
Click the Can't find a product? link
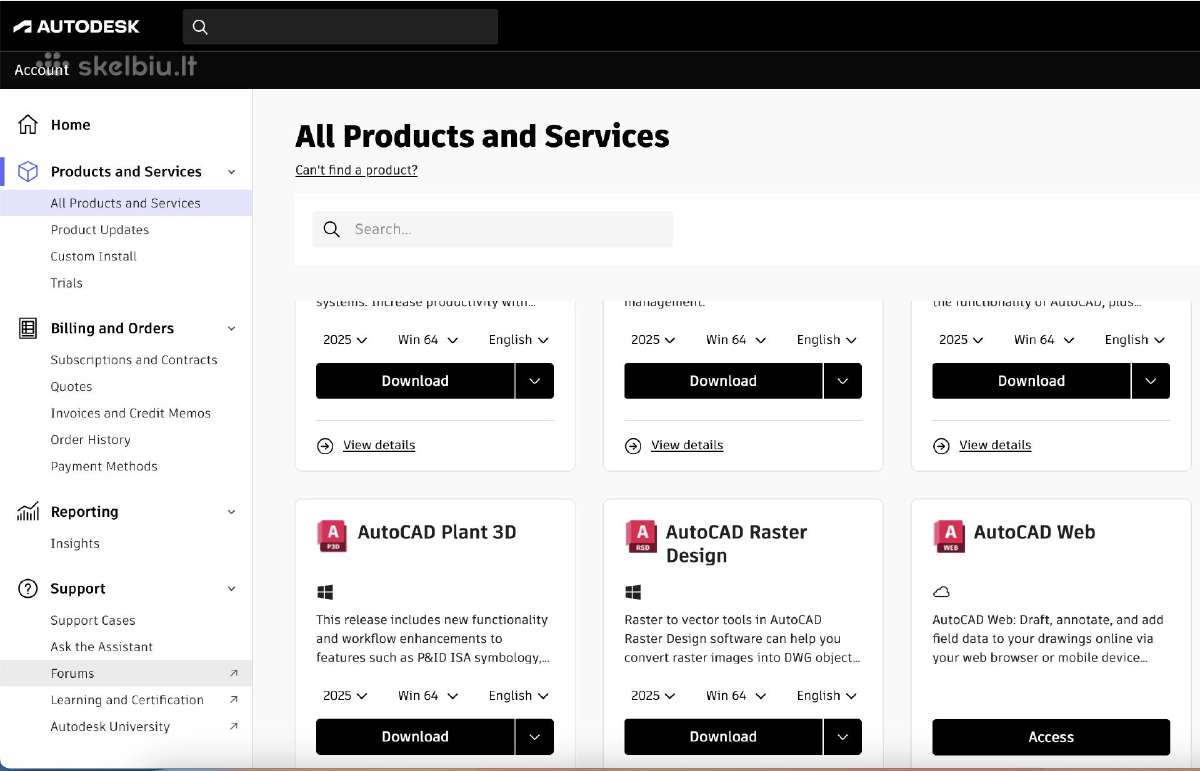point(356,170)
